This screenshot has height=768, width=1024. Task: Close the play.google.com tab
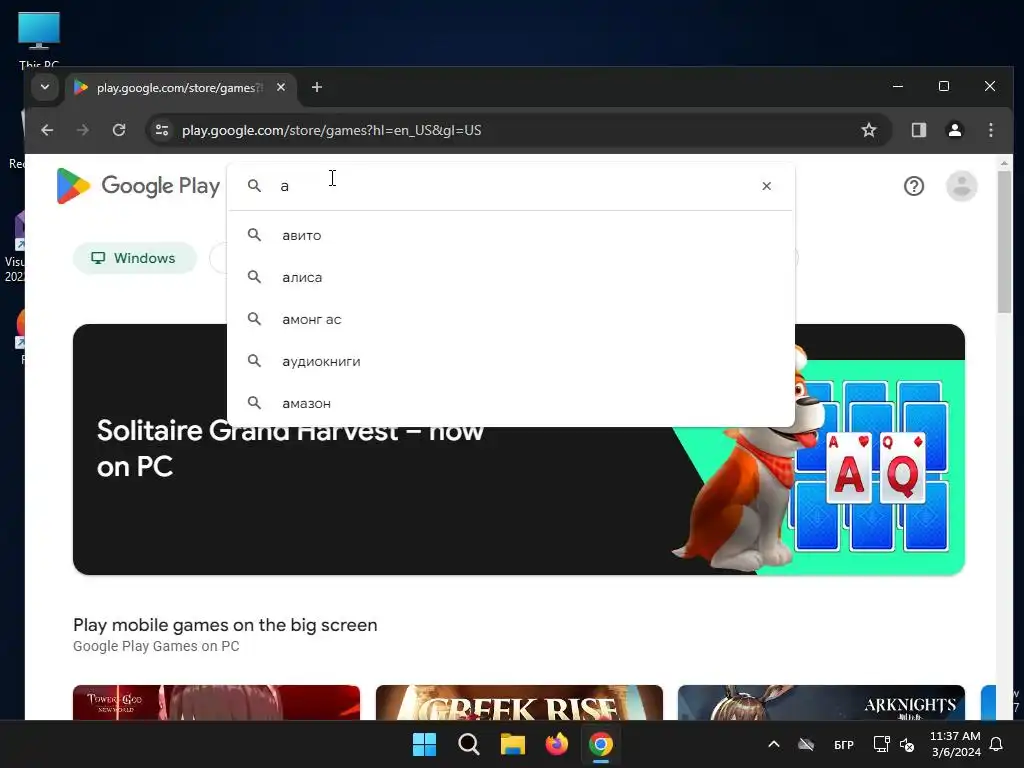click(281, 87)
